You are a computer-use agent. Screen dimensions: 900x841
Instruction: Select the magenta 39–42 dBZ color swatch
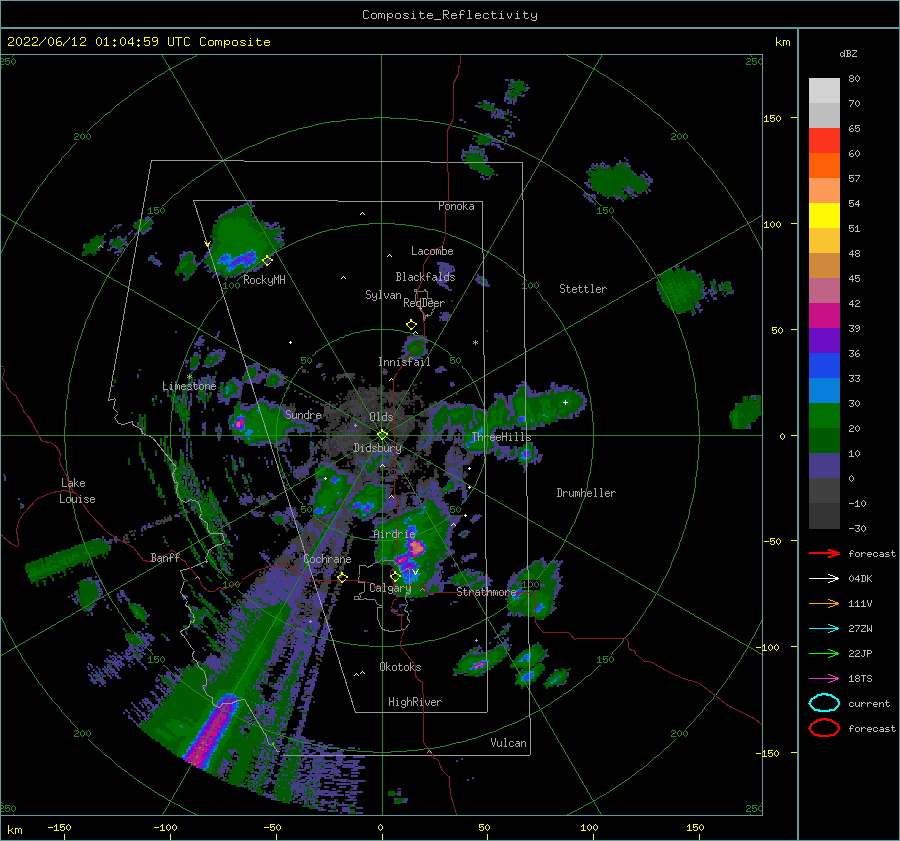point(824,316)
